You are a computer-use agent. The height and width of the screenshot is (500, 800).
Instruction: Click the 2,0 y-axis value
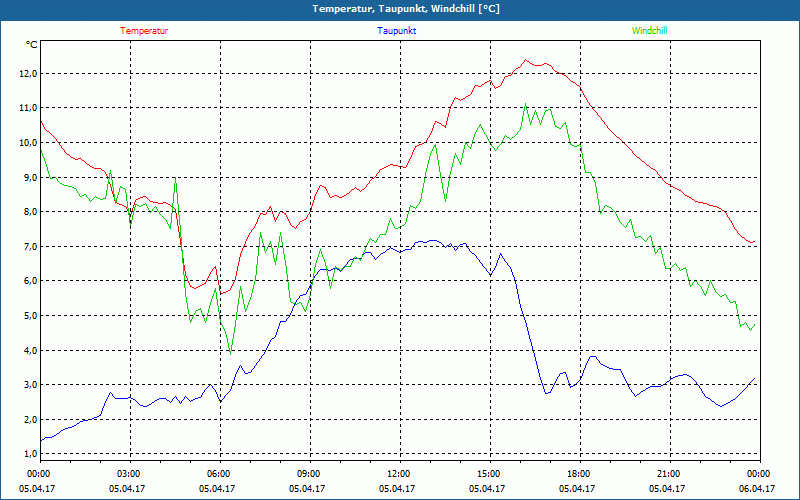coord(31,419)
